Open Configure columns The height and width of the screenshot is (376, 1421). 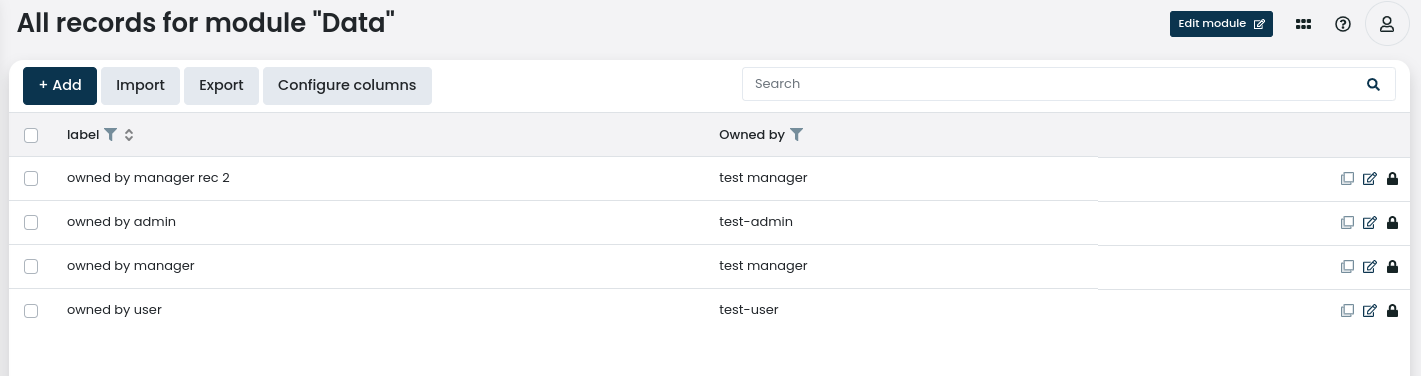[x=347, y=86]
